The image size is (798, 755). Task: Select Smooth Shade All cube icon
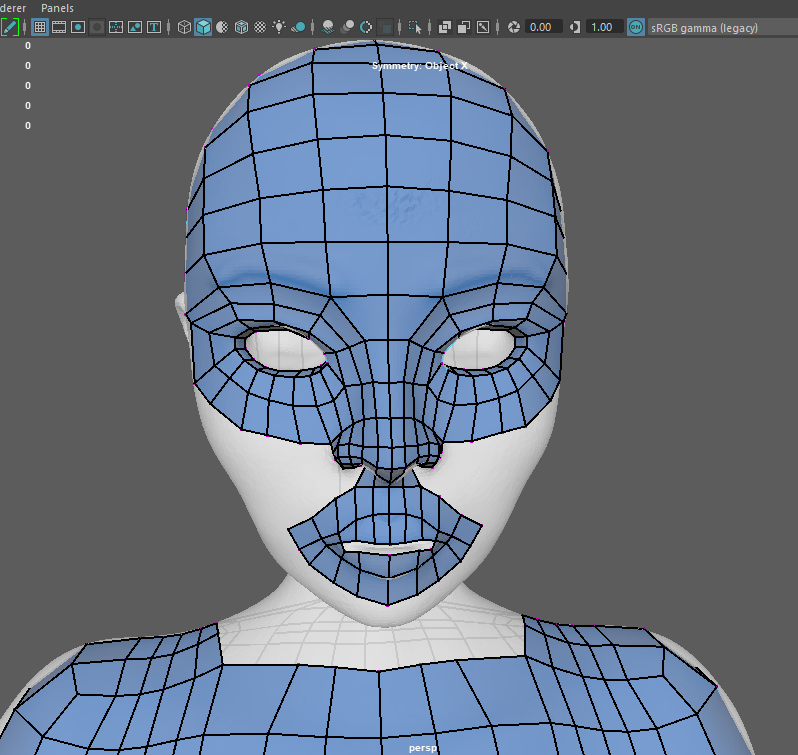click(x=203, y=27)
